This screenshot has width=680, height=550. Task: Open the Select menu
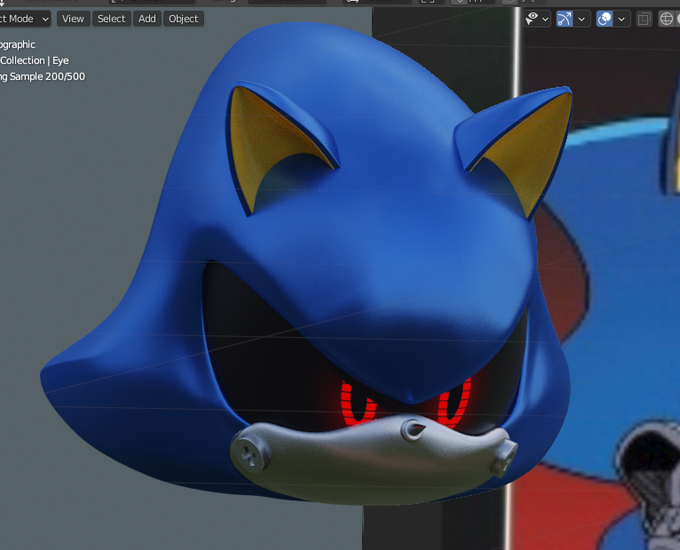[x=111, y=19]
